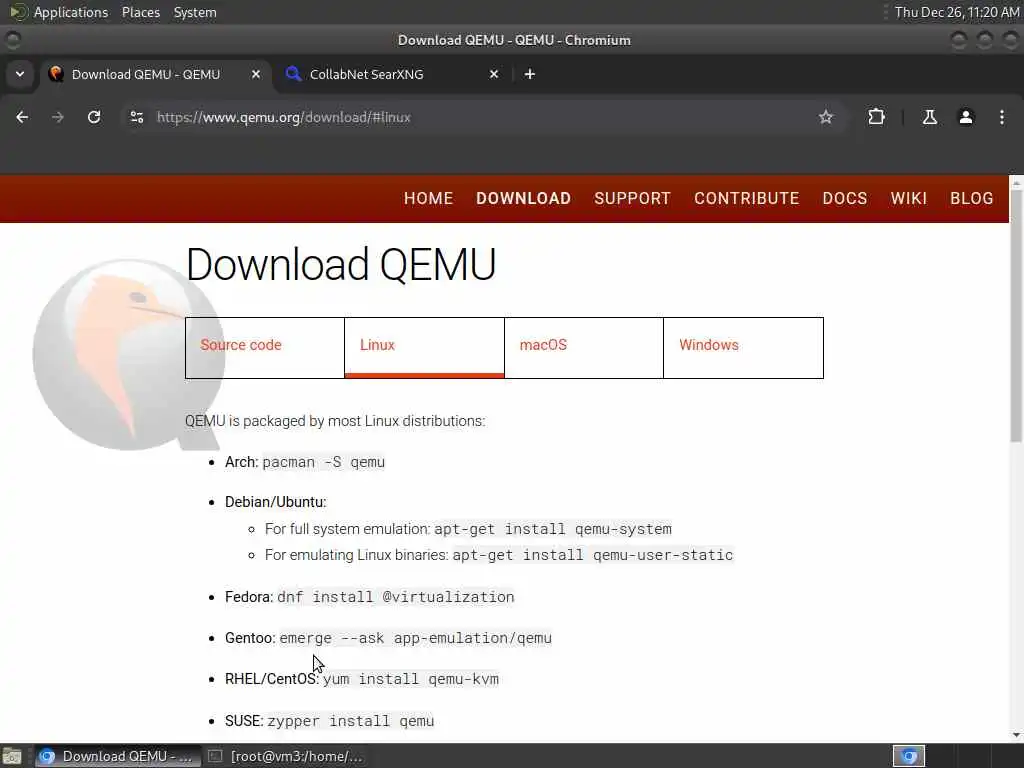Click the forward navigation arrow

pos(58,117)
